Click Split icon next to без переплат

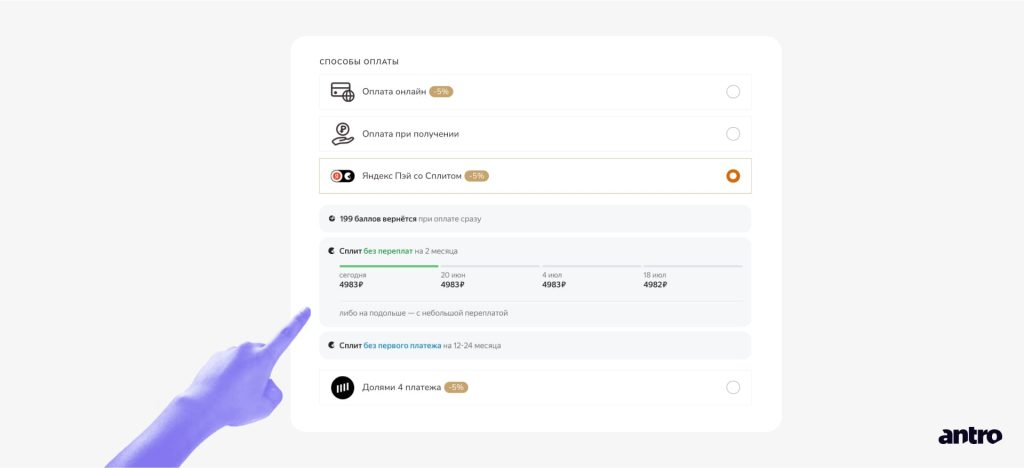[x=332, y=251]
